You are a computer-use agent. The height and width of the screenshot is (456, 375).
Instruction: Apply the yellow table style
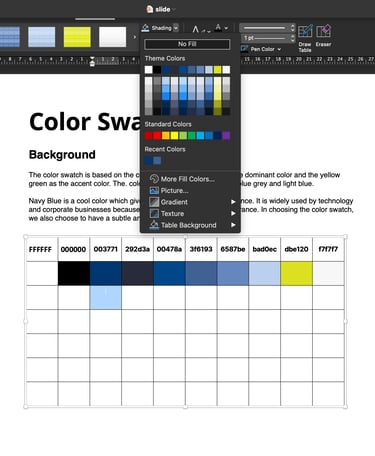tap(77, 37)
